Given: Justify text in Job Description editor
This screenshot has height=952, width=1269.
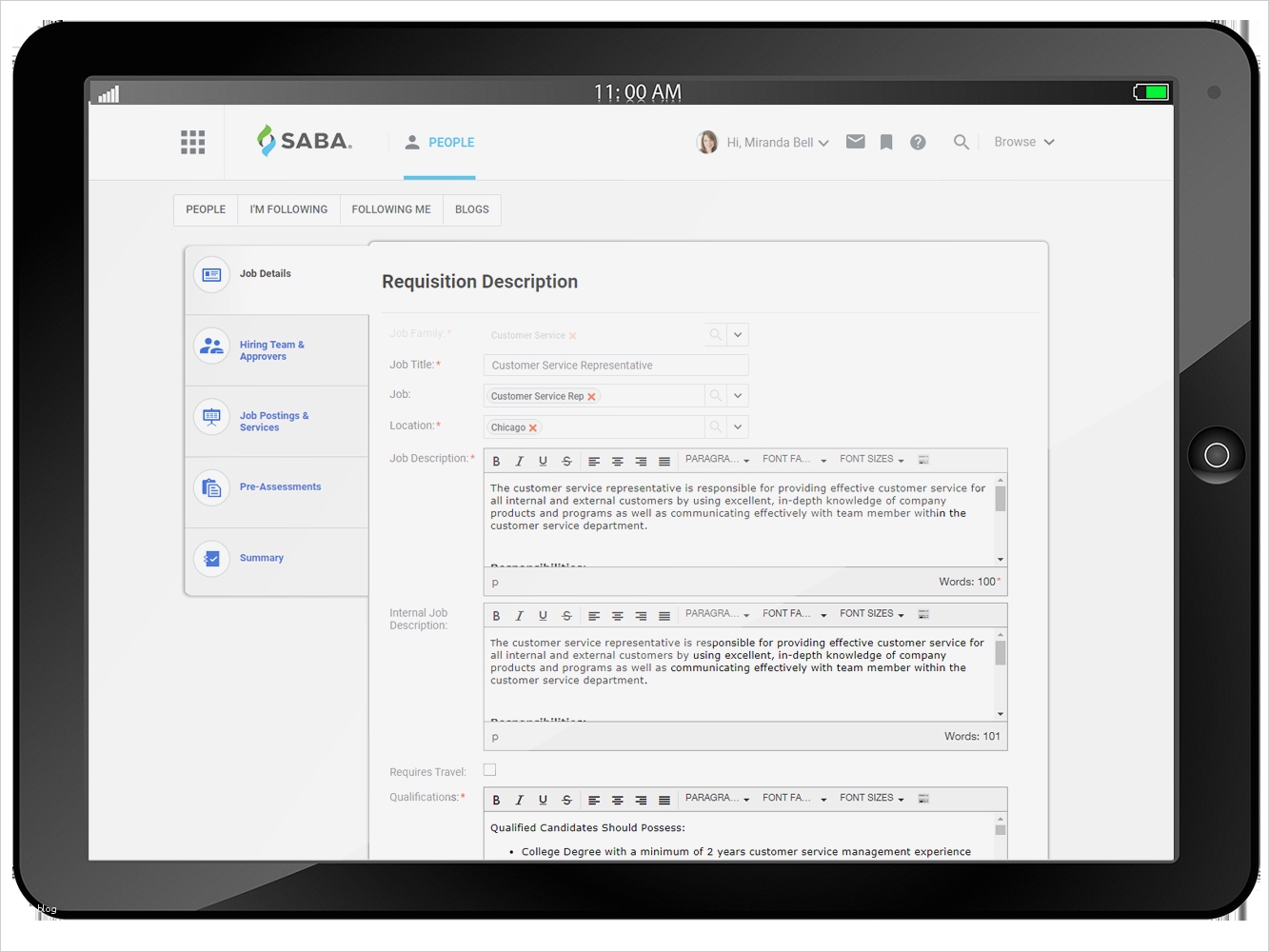Looking at the screenshot, I should point(664,461).
